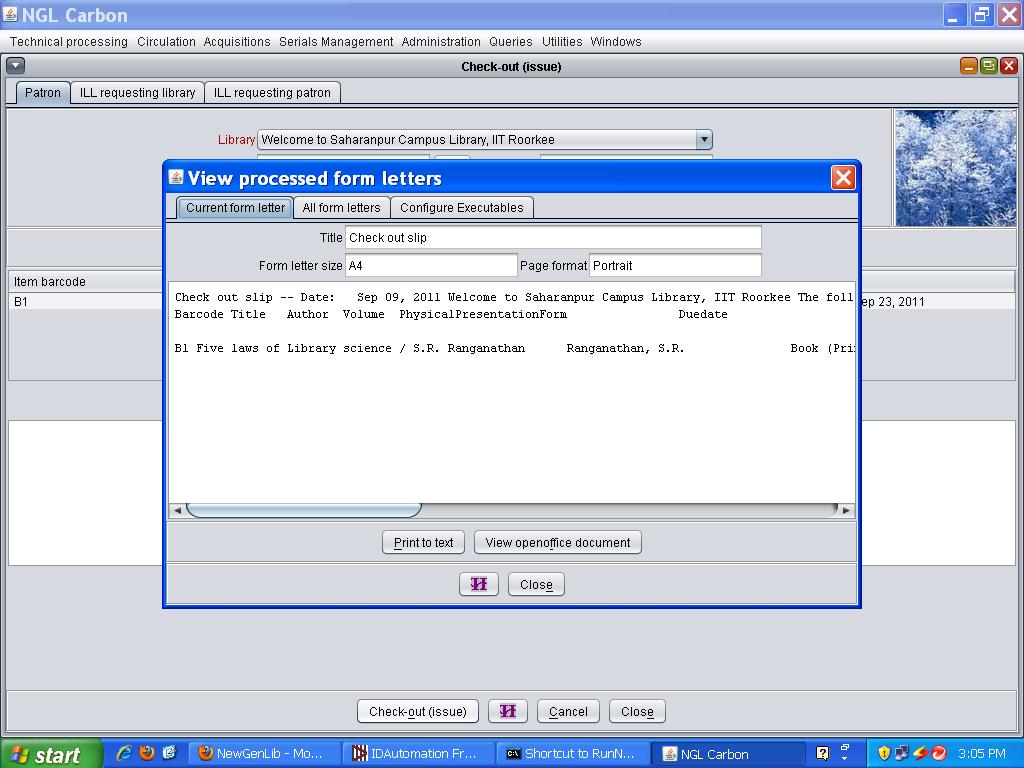Click the Title input field
This screenshot has width=1024, height=768.
[552, 238]
